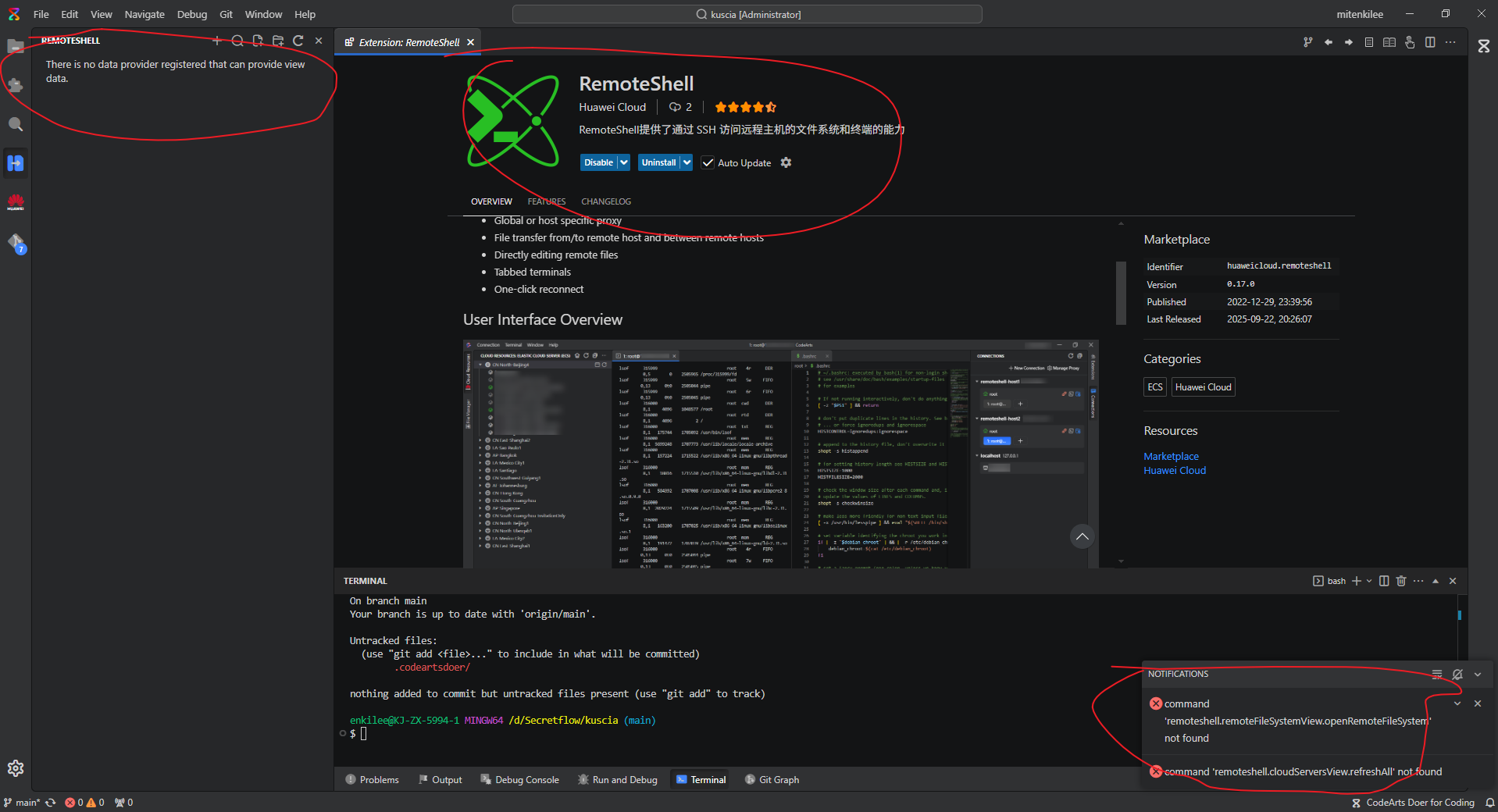Dismiss the openRemoteFileSystem notification

pyautogui.click(x=1478, y=703)
